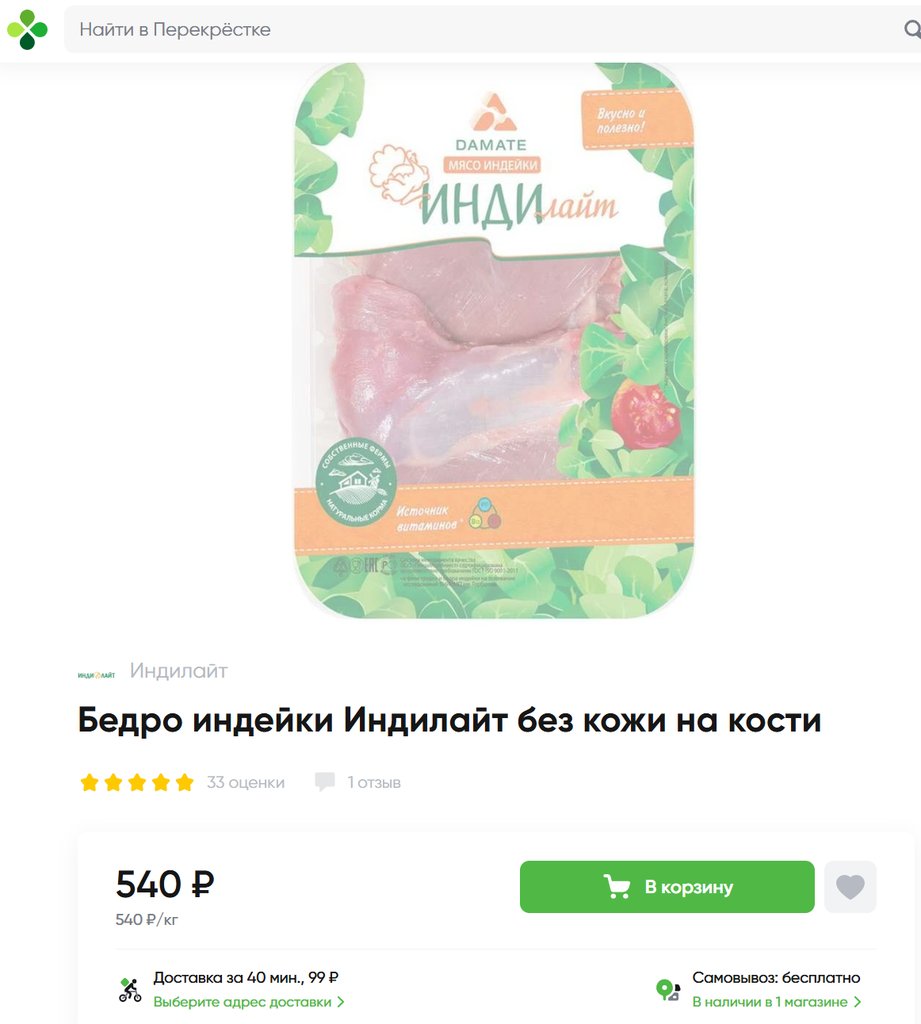921x1024 pixels.
Task: Expand "Выберите адрес доставки" chevron link
Action: 248,1002
